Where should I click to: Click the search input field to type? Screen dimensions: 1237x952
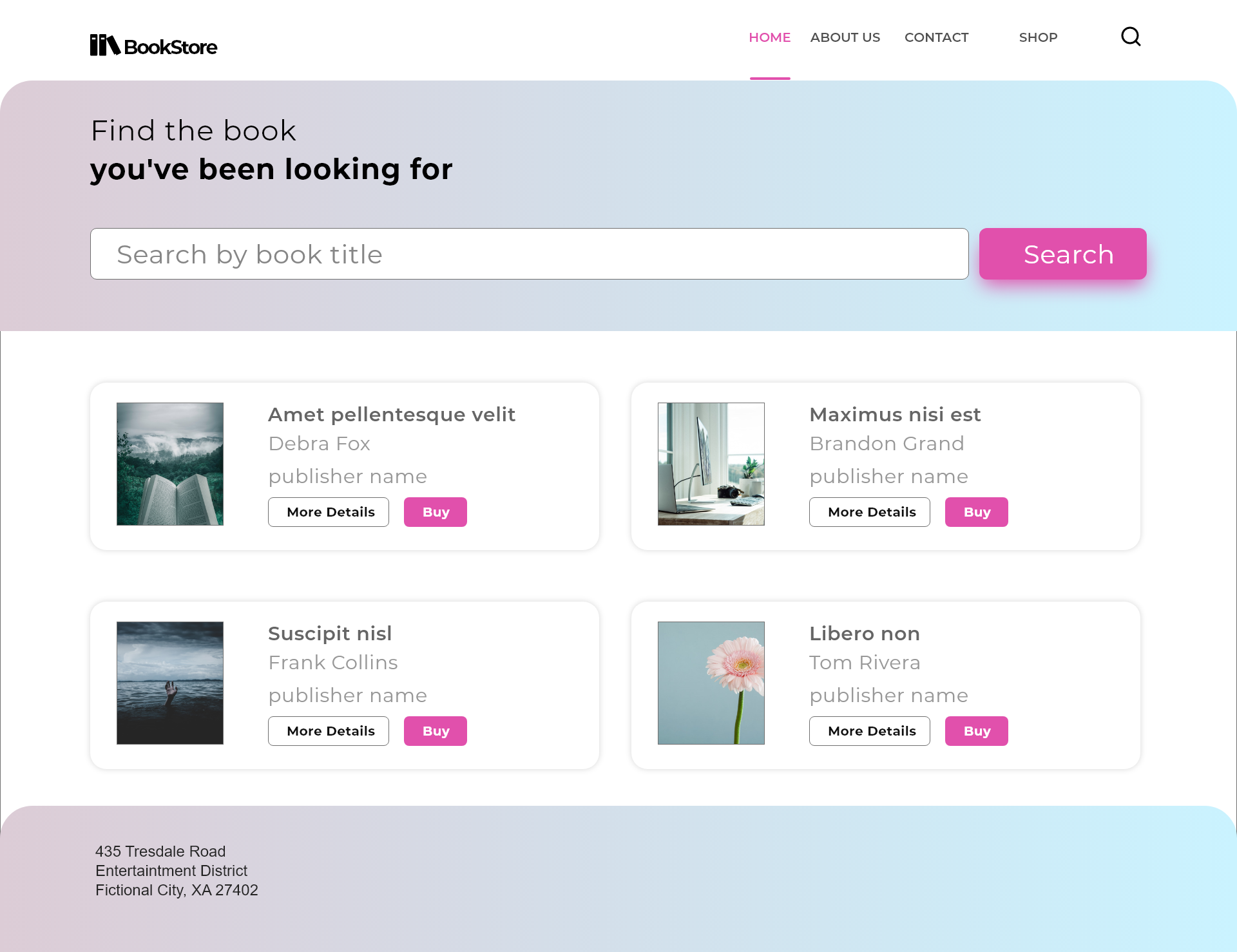click(x=529, y=254)
